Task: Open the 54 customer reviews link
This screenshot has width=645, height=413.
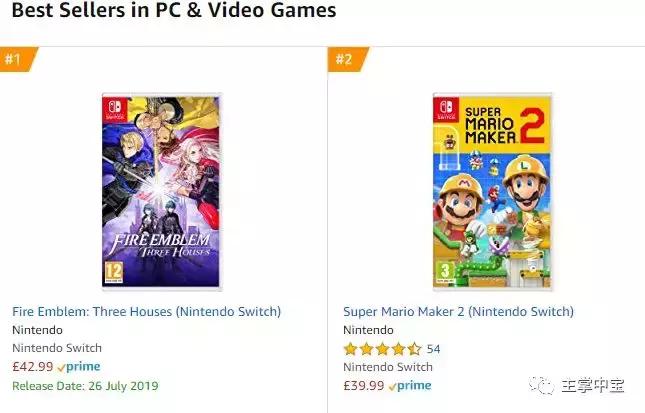Action: click(434, 349)
